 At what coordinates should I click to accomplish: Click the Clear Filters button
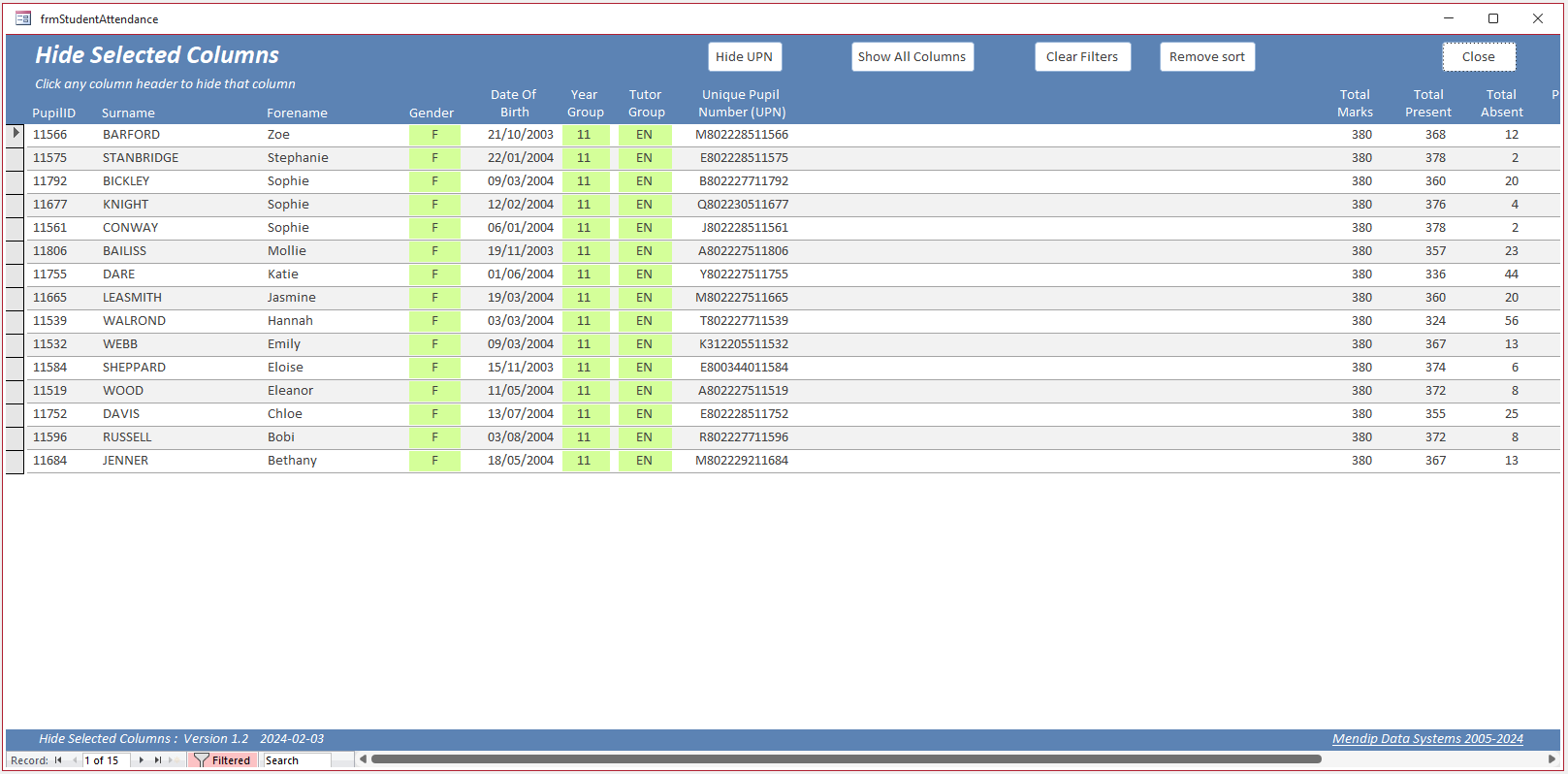click(1082, 56)
